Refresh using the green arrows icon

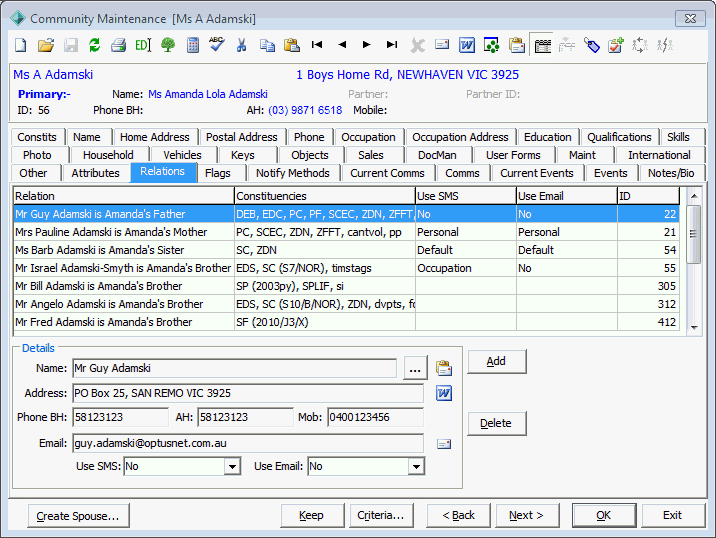95,45
